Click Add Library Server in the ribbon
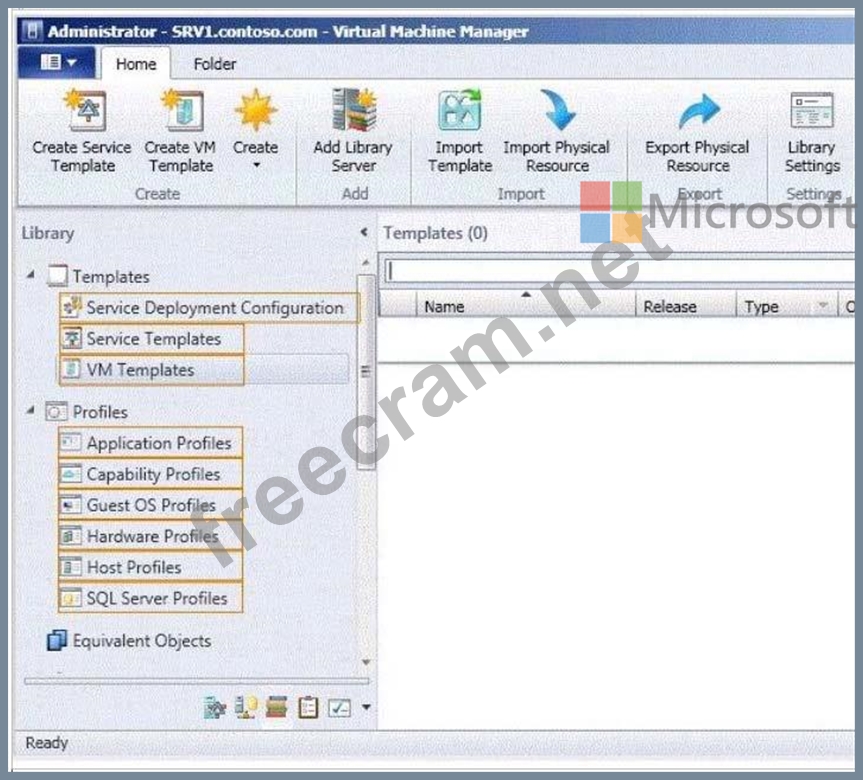This screenshot has height=780, width=863. point(353,132)
